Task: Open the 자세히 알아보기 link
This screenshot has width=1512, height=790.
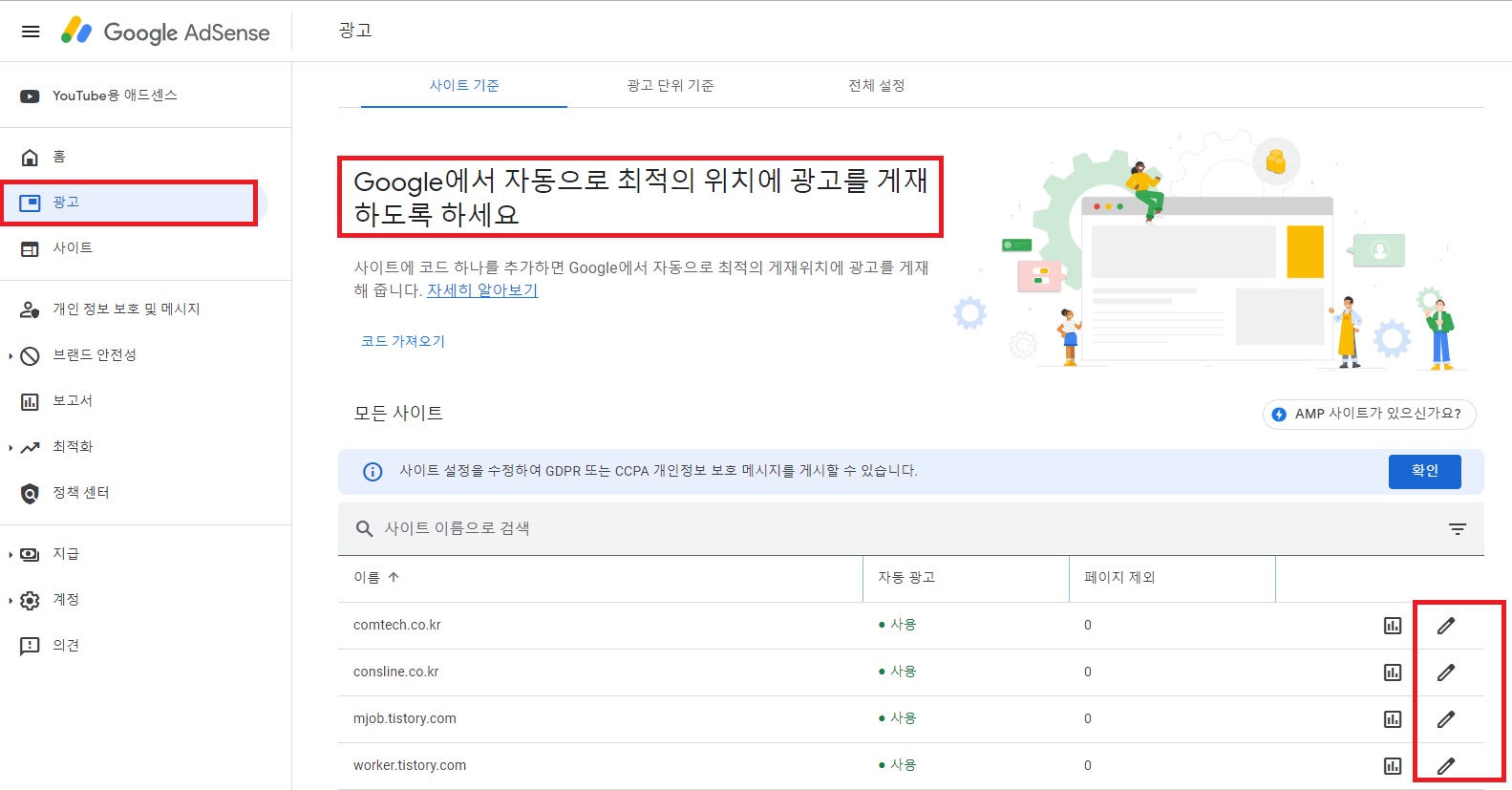Action: pos(482,290)
